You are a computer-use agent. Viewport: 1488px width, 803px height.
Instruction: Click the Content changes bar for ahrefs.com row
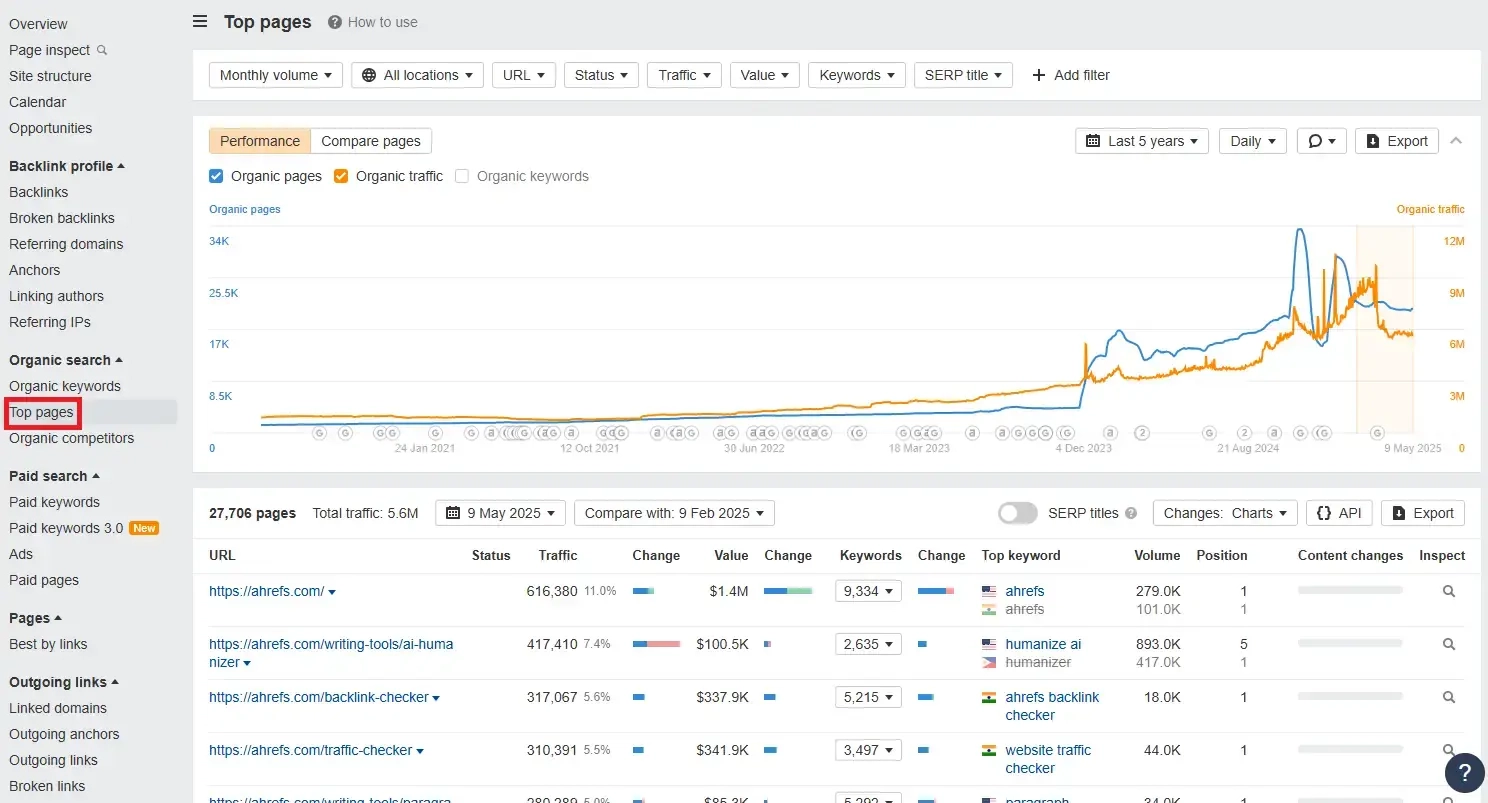coord(1349,591)
